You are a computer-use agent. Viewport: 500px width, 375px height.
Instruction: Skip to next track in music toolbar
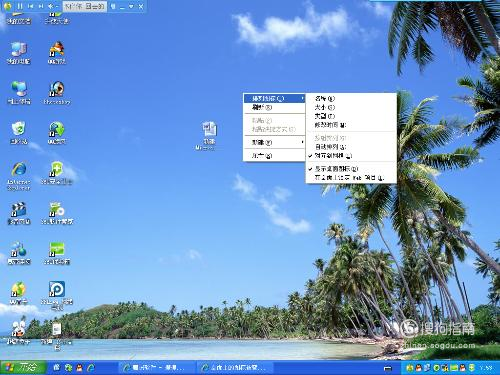(x=41, y=6)
